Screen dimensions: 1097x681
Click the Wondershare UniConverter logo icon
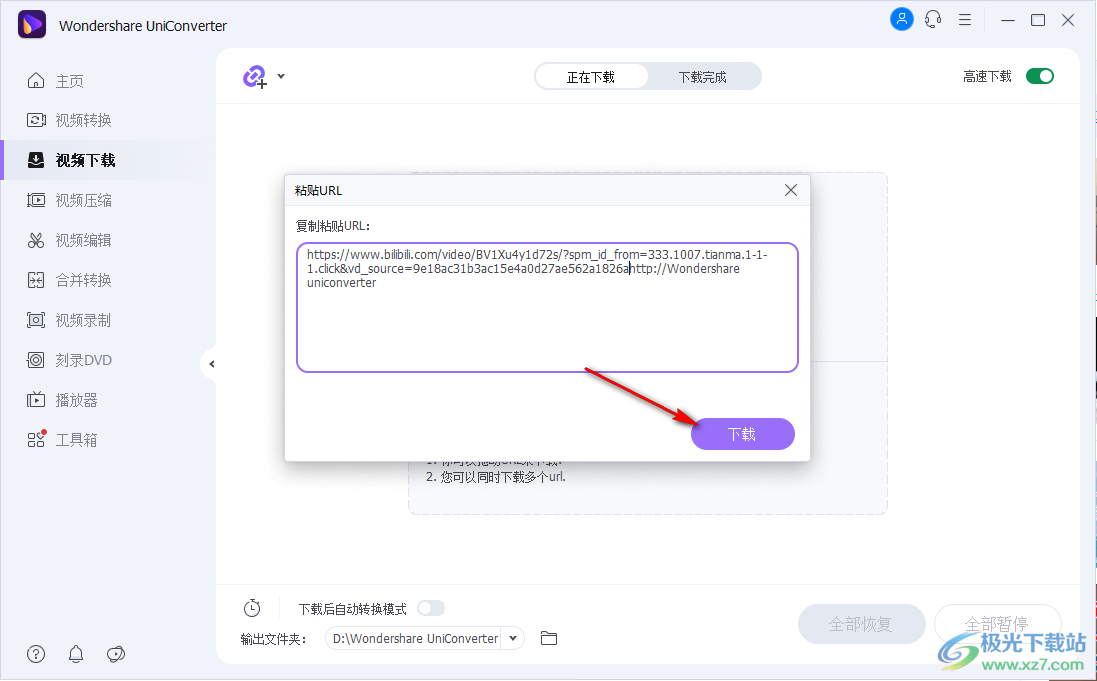tap(31, 24)
